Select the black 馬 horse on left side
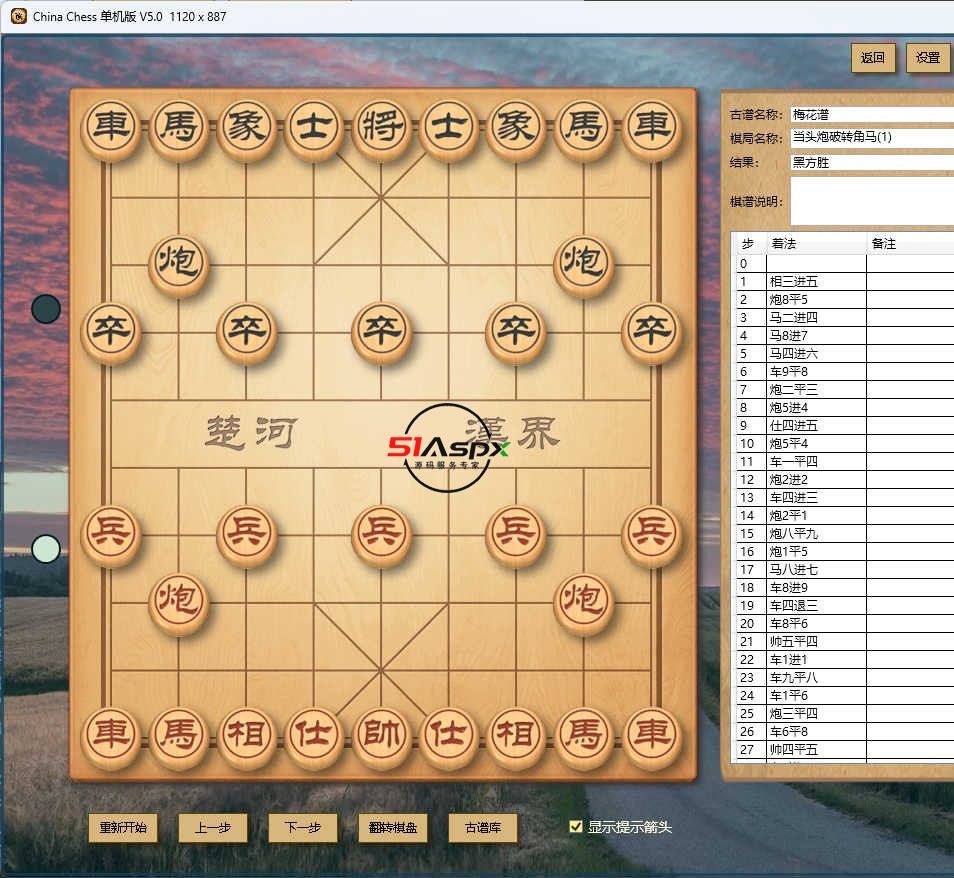Image resolution: width=954 pixels, height=878 pixels. 178,127
